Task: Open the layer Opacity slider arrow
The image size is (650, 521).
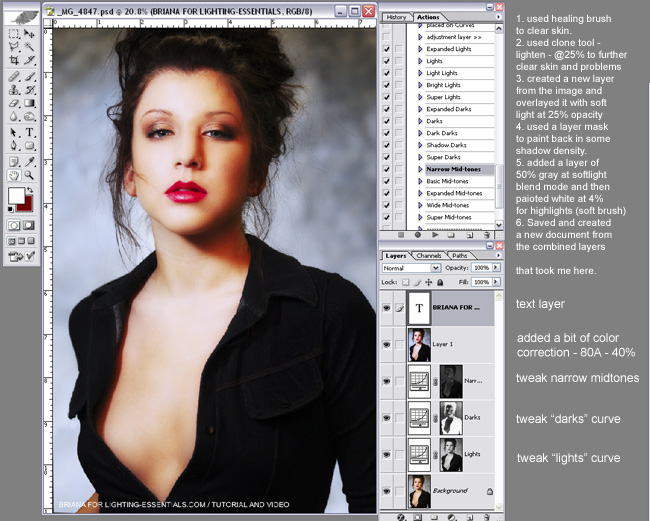Action: pyautogui.click(x=495, y=268)
